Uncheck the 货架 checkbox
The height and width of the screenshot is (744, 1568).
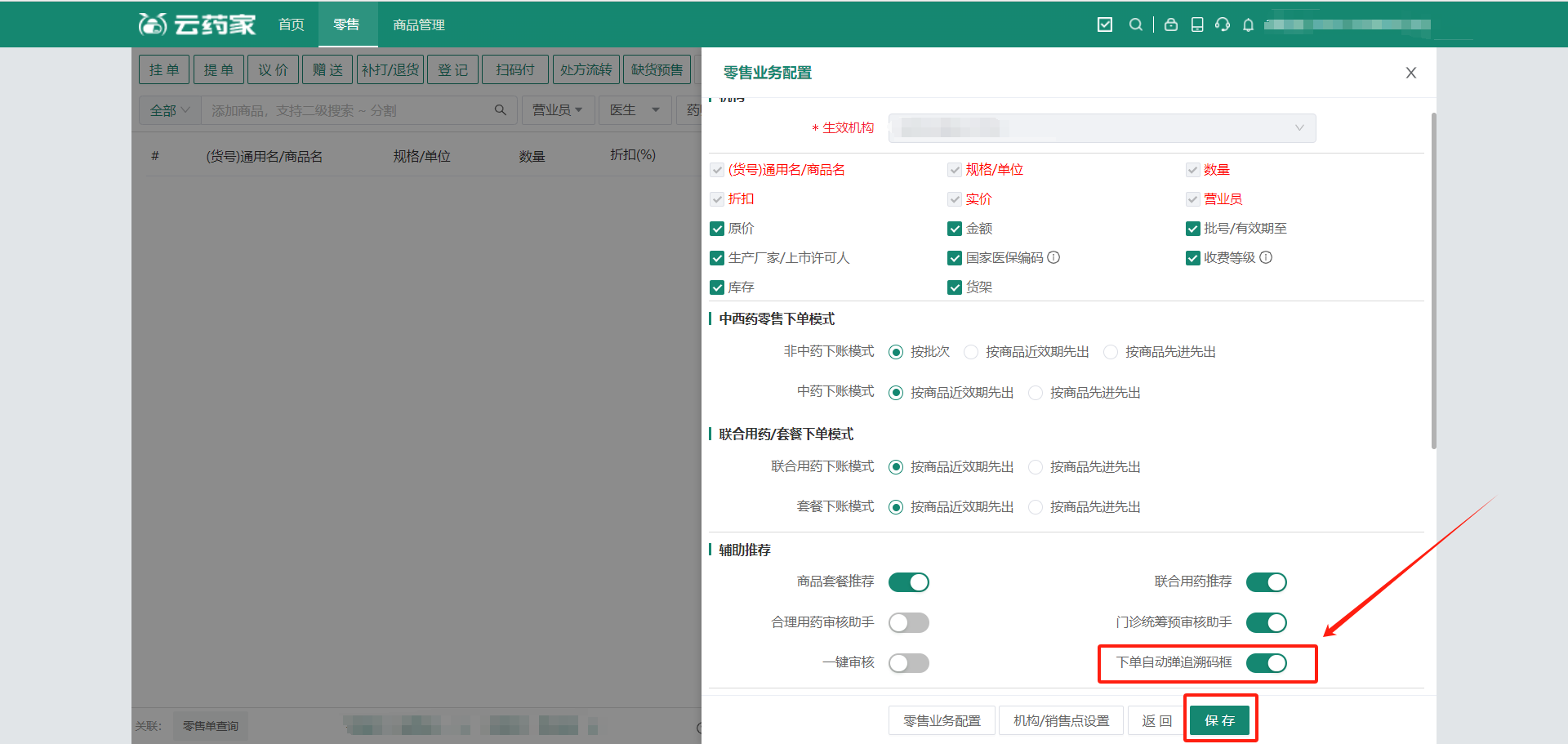[x=954, y=287]
